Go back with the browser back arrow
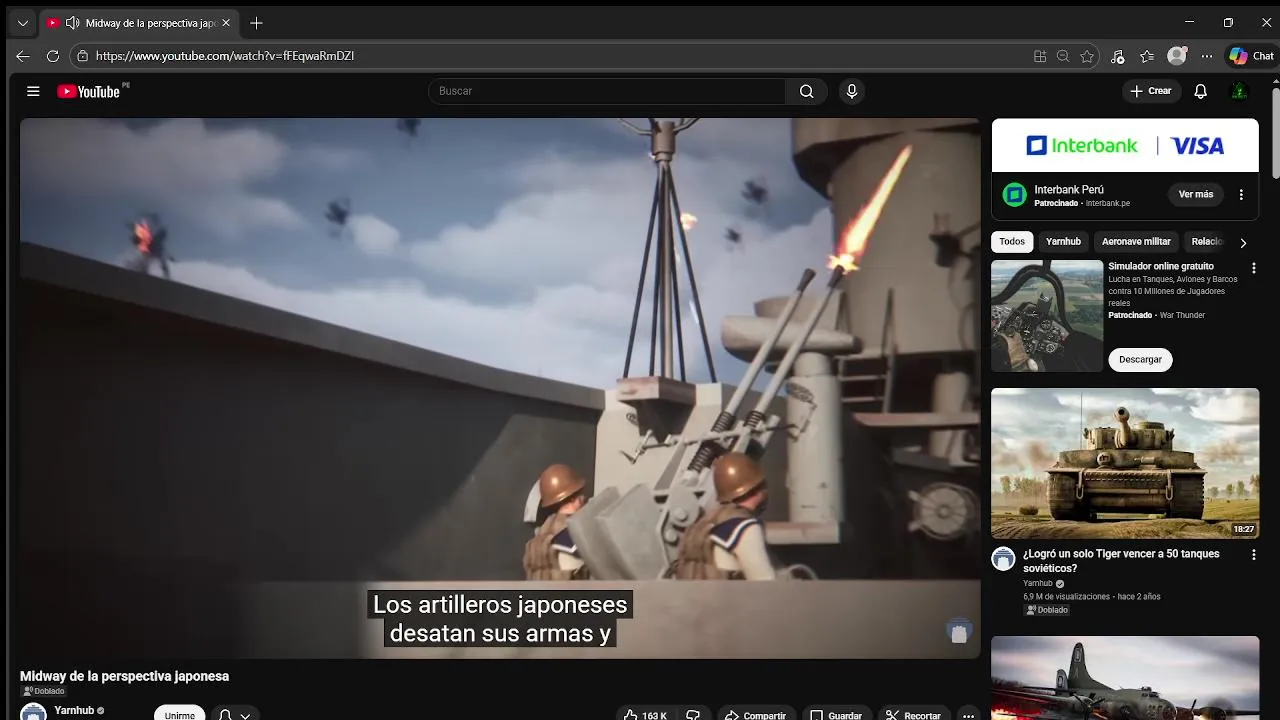 (23, 56)
